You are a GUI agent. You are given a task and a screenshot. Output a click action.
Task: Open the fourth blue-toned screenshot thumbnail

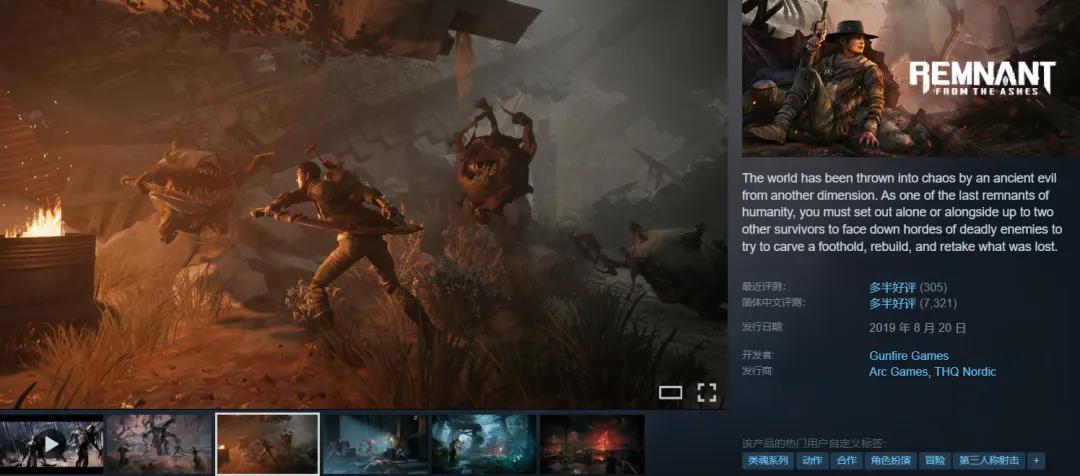pos(375,444)
